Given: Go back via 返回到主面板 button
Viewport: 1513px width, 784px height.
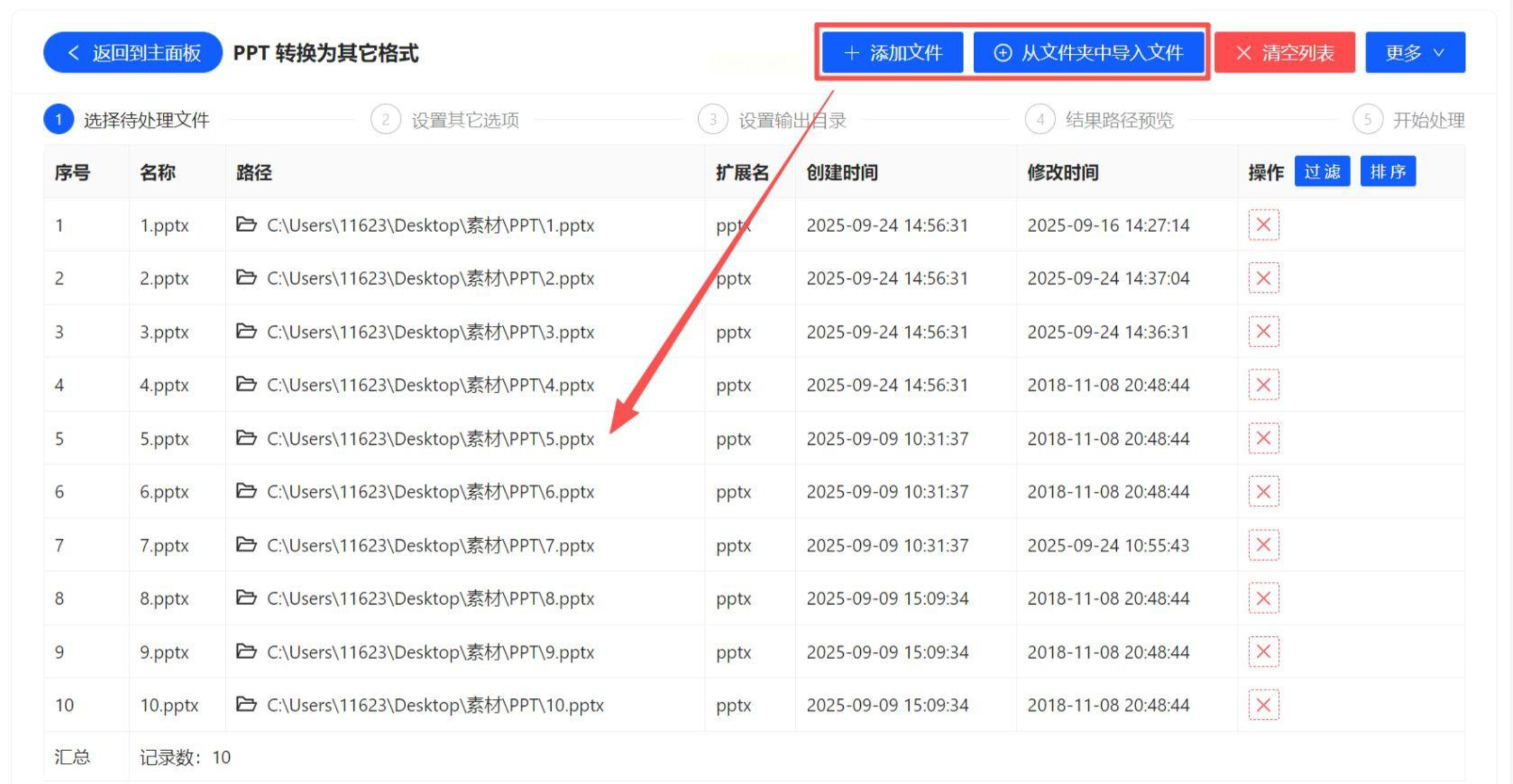Looking at the screenshot, I should [x=133, y=53].
